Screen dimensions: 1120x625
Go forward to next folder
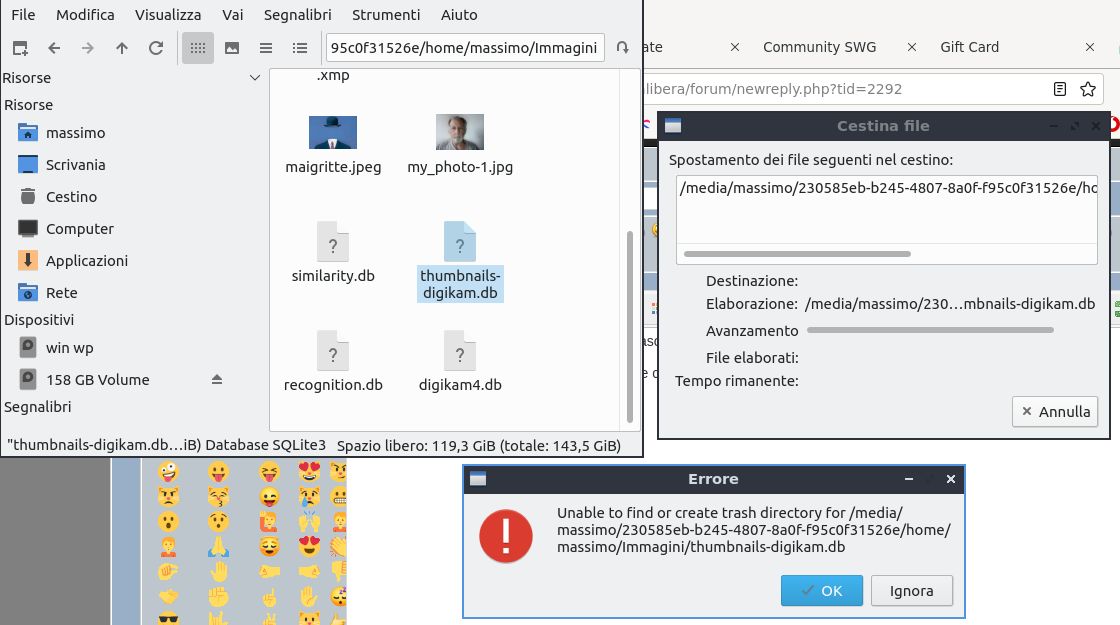coord(88,48)
